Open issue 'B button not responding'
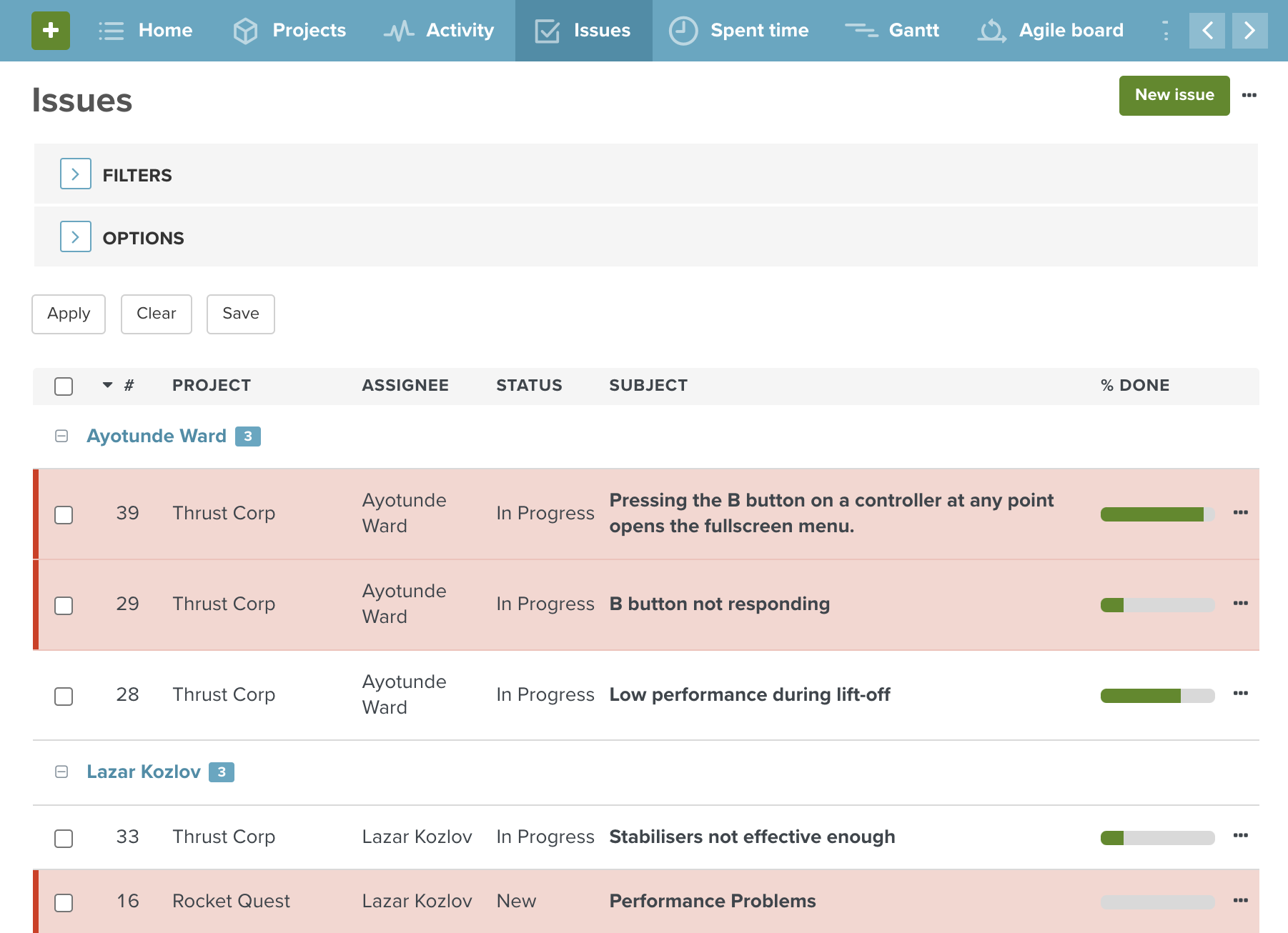The height and width of the screenshot is (933, 1288). [x=720, y=604]
